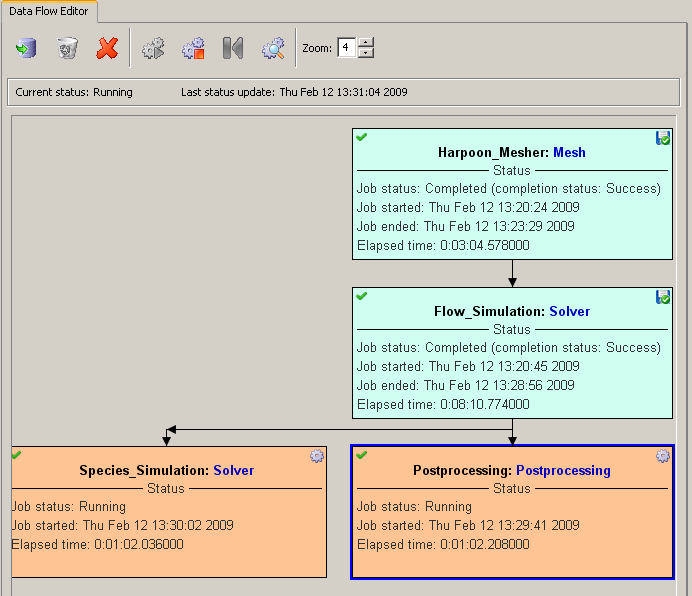Click 'Job ended: Thu Feb 12 13:28:56 2009'
692x596 pixels.
[466, 385]
